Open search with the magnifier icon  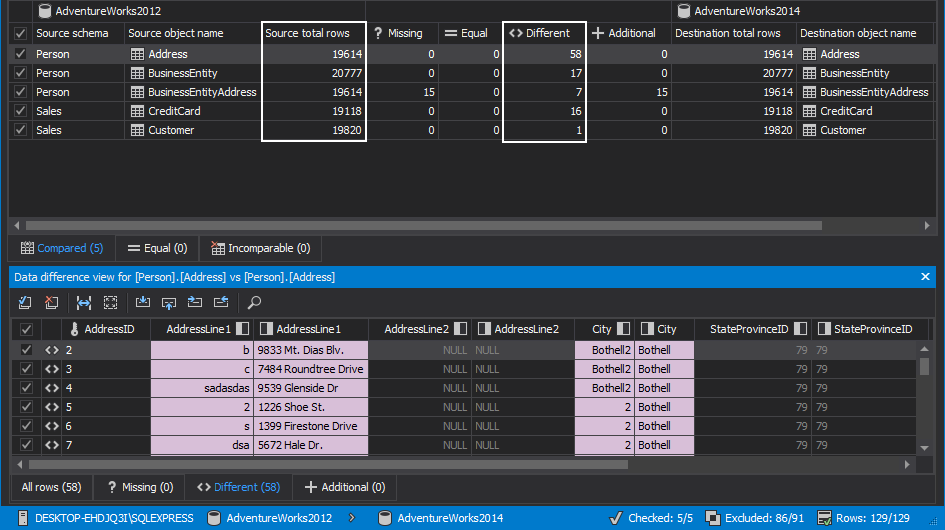coord(254,302)
